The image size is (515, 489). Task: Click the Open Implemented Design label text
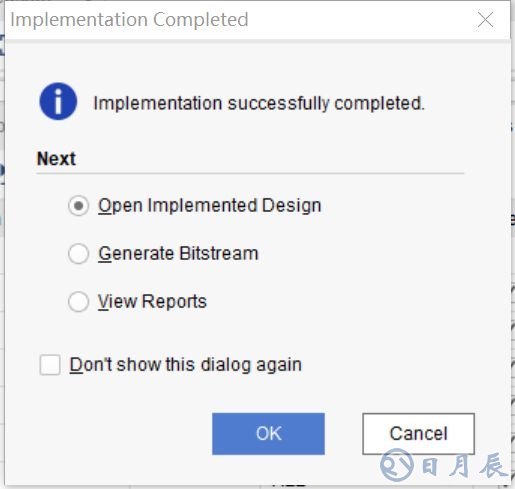click(210, 206)
